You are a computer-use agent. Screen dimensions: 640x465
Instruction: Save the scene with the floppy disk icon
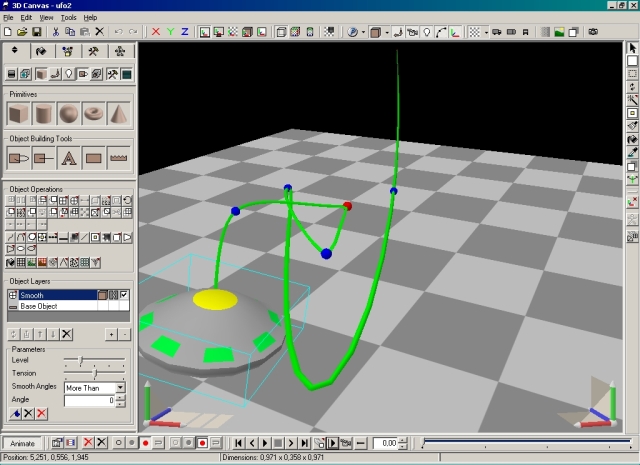(x=37, y=32)
